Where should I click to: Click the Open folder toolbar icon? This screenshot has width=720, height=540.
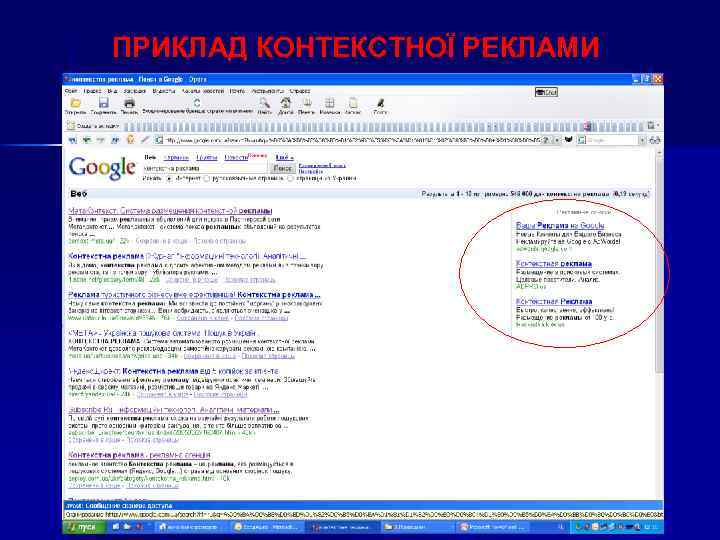(76, 103)
